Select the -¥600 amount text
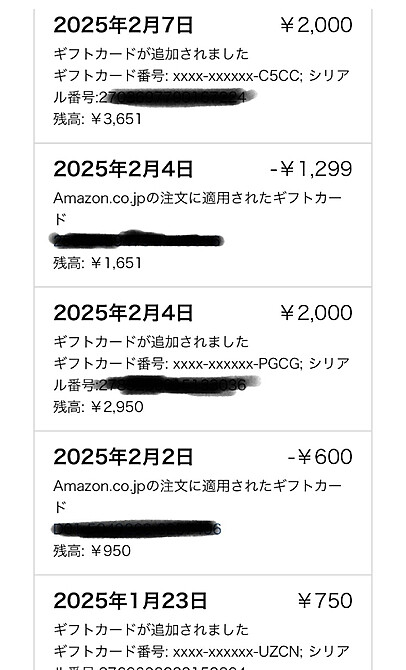 click(320, 457)
